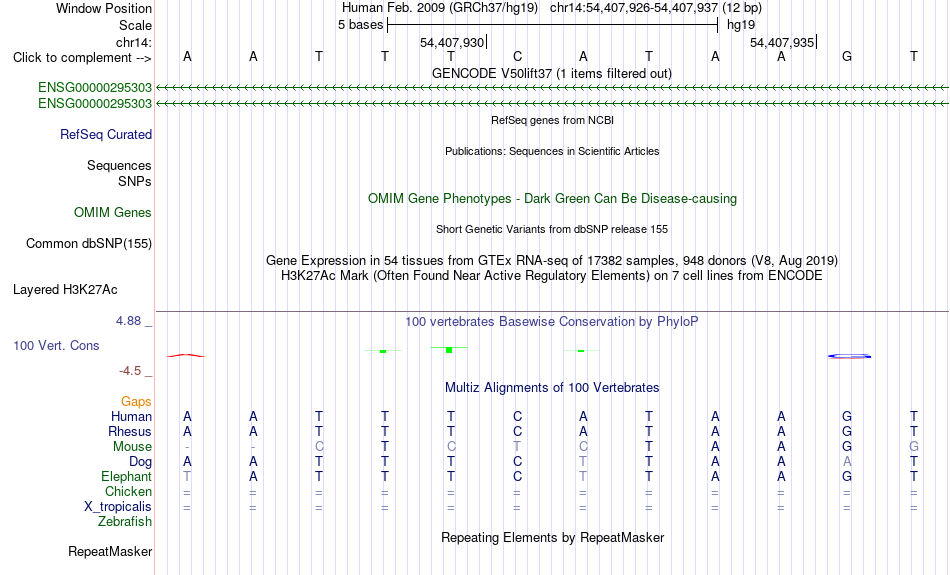The width and height of the screenshot is (950, 575).
Task: Click the 54,407,930 position marker
Action: (452, 42)
